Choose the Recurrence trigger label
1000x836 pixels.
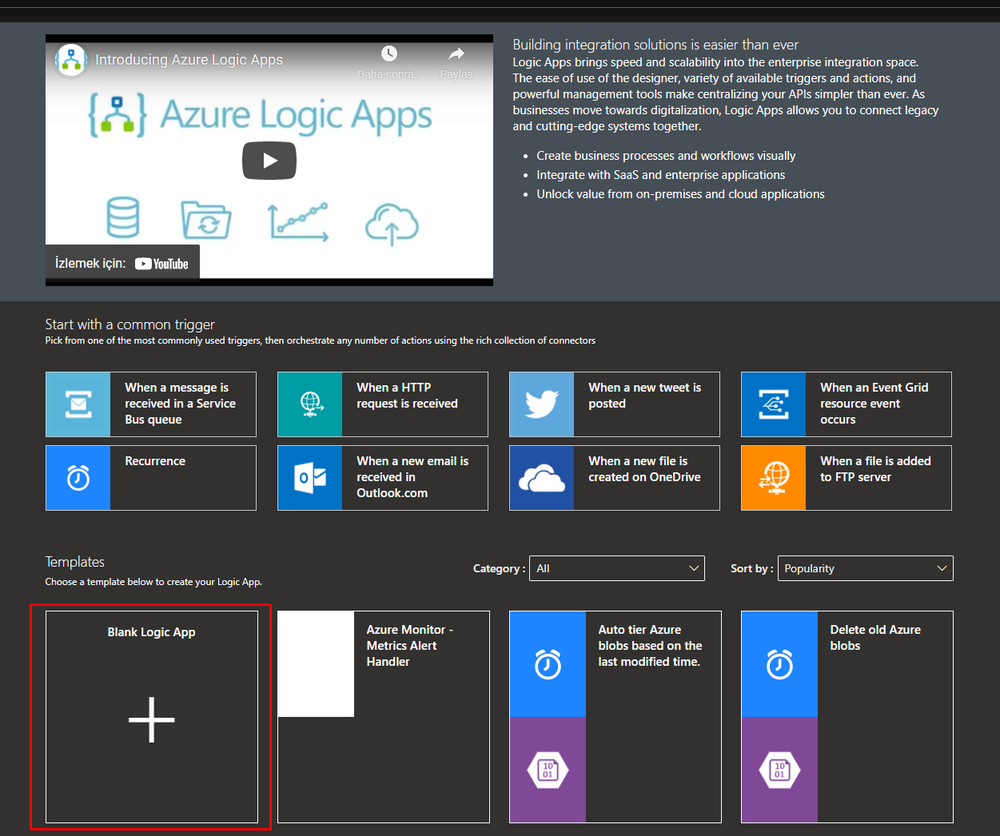pos(155,461)
